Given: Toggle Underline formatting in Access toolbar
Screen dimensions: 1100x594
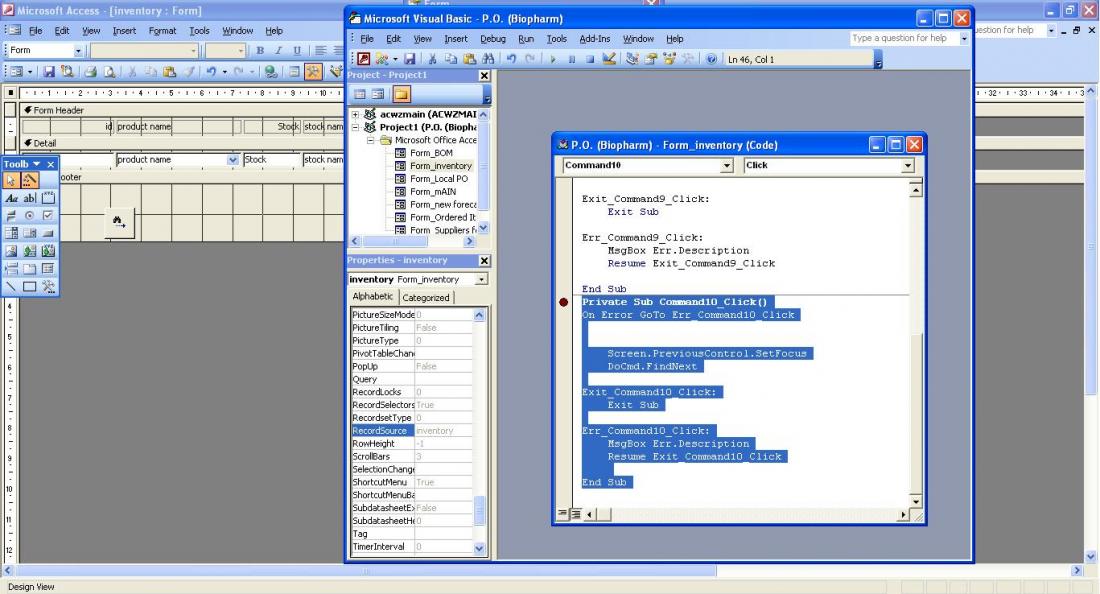Looking at the screenshot, I should point(297,50).
